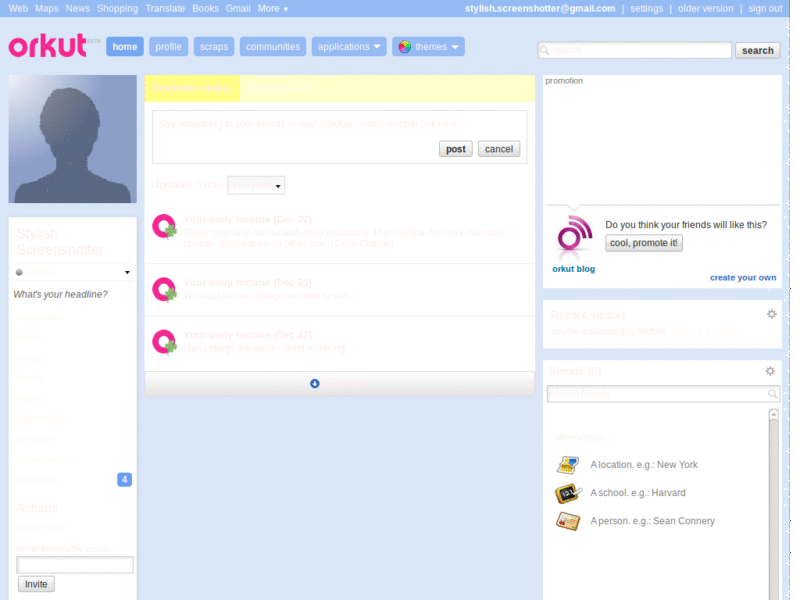The width and height of the screenshot is (800, 600).
Task: Open the More dropdown in Google bar
Action: [272, 8]
